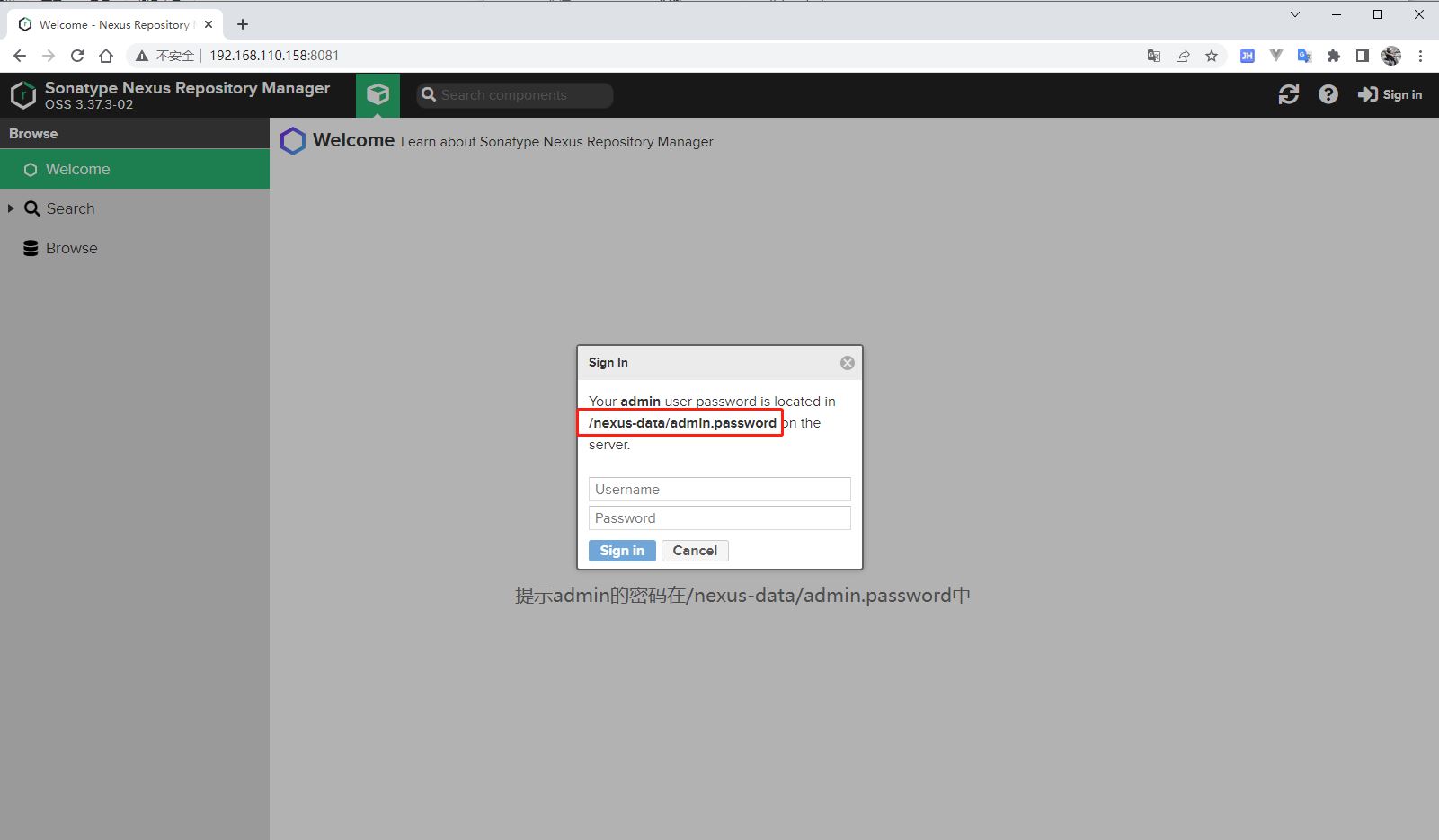Expand the Search tree node arrow
The width and height of the screenshot is (1439, 840).
(11, 208)
